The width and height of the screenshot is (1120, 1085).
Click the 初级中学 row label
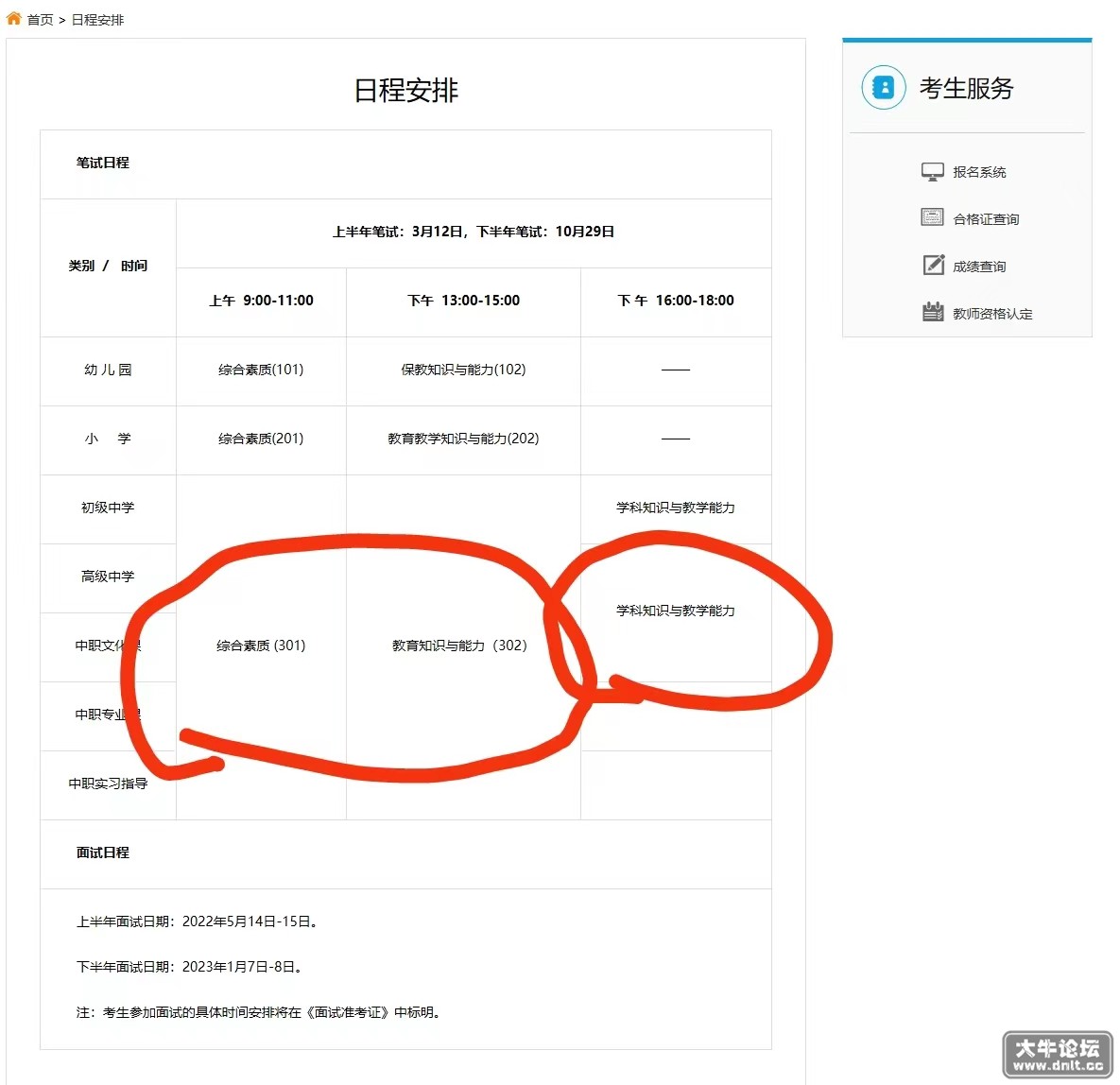[108, 508]
